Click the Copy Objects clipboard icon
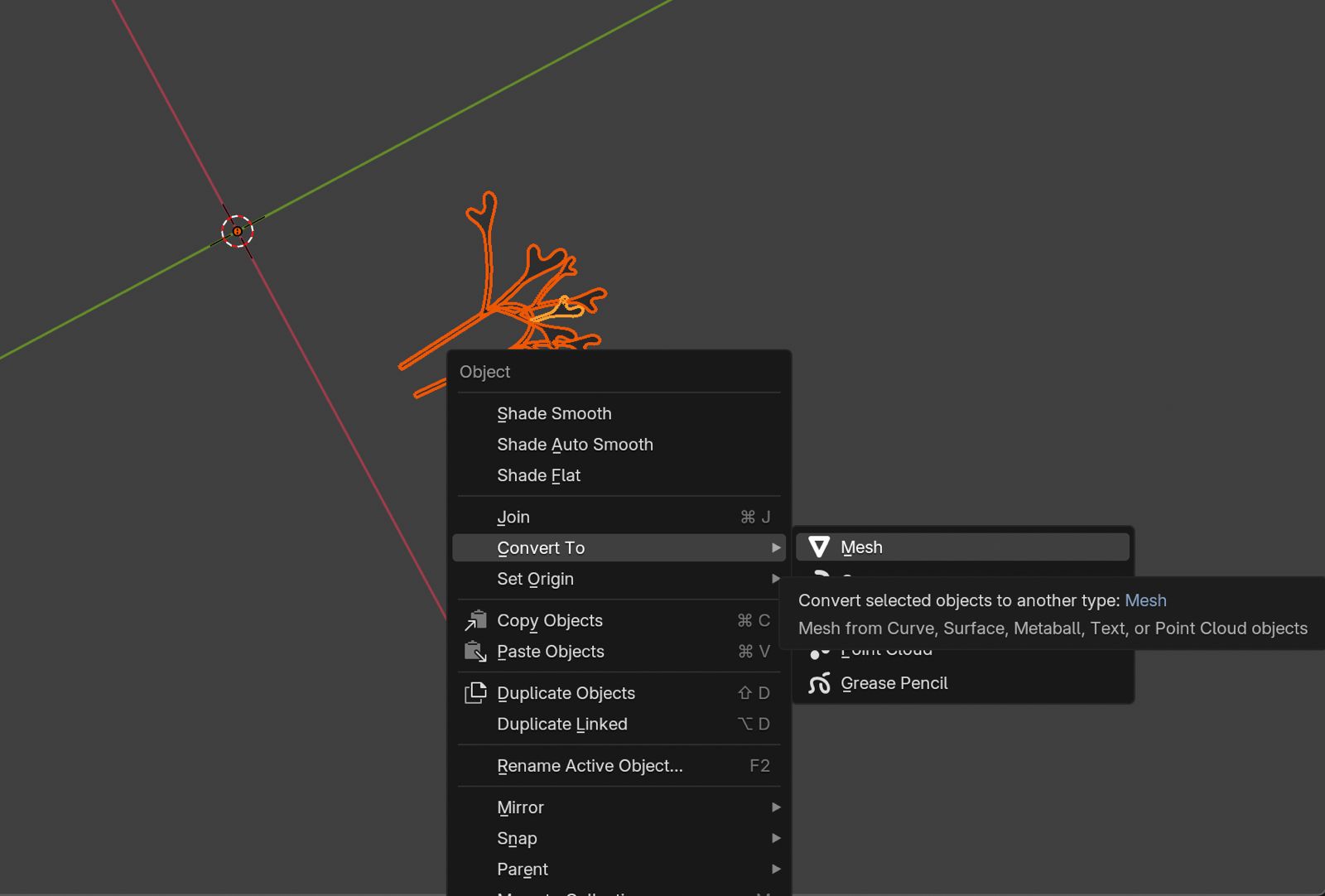Viewport: 1325px width, 896px height. point(475,620)
